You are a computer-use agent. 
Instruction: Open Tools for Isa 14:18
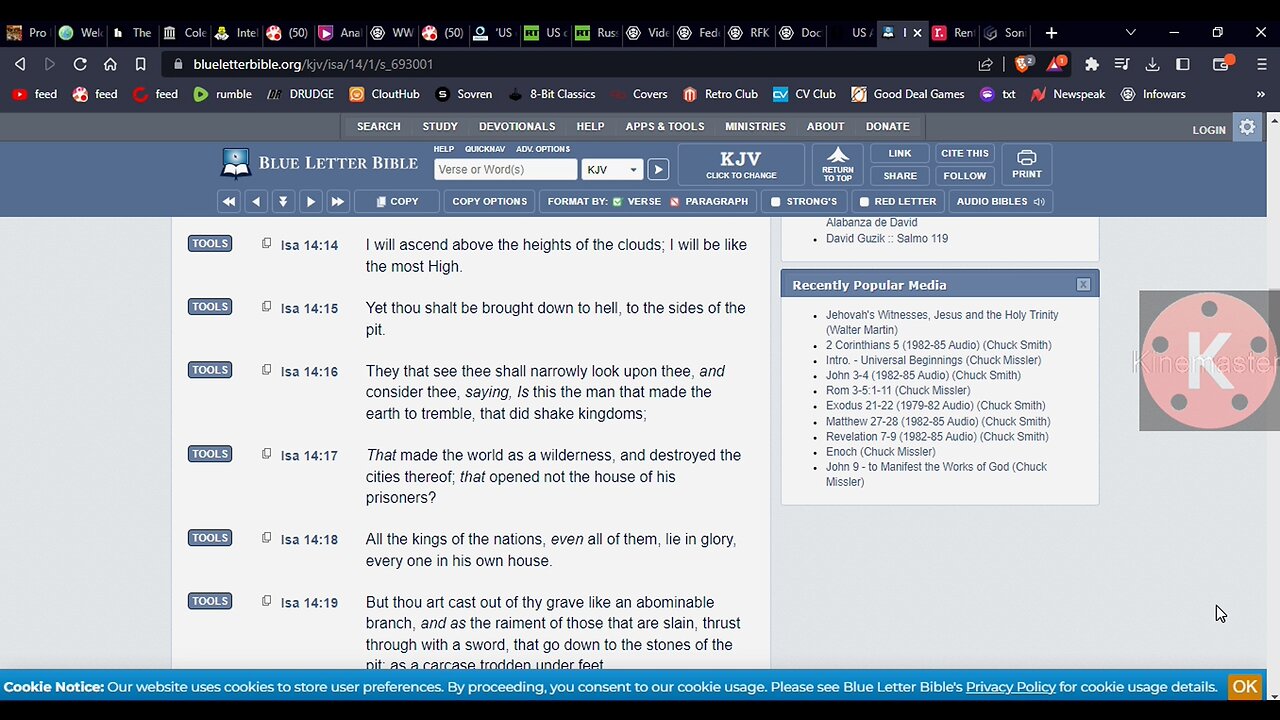(210, 537)
